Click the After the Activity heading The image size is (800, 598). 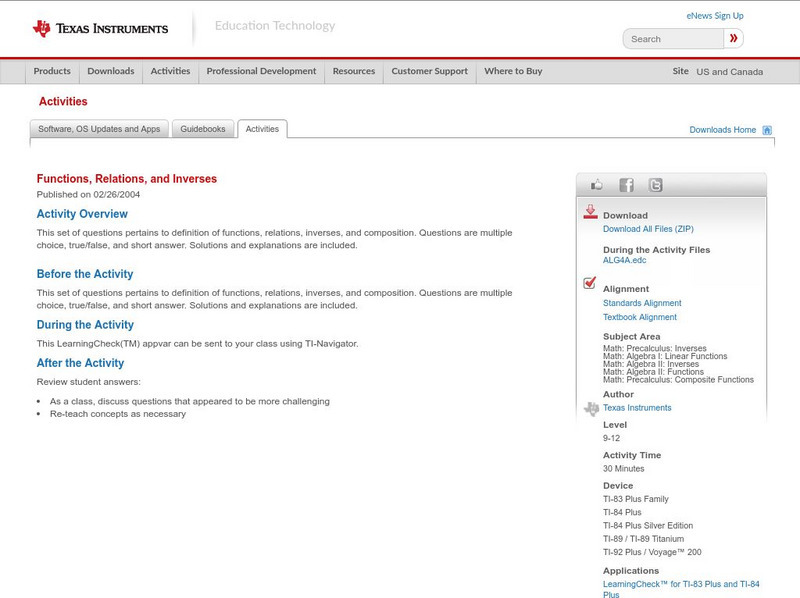pos(80,363)
